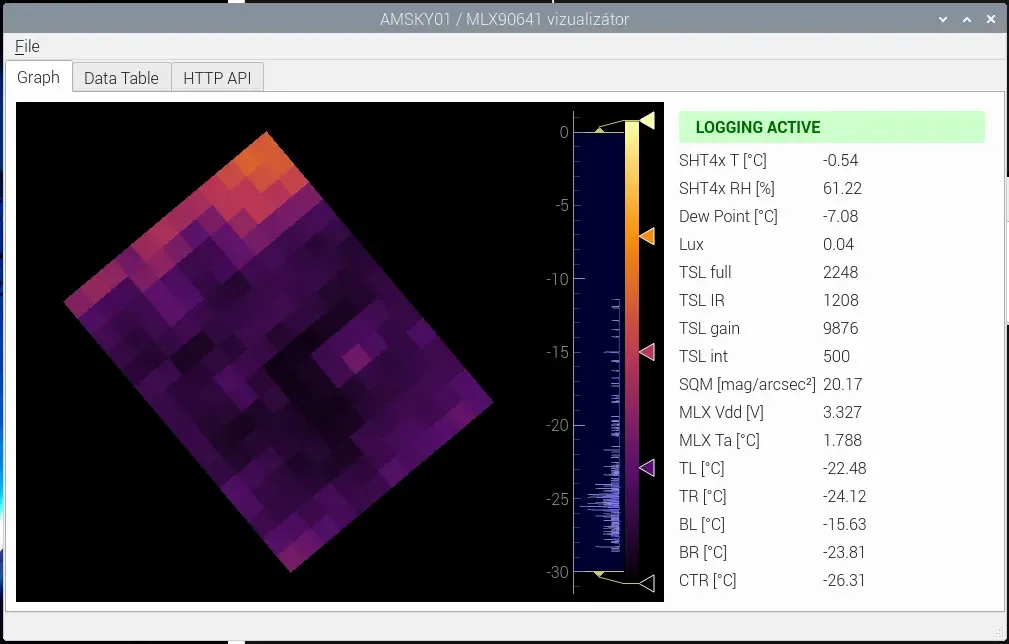Minimize the vizualizátor window
Image resolution: width=1009 pixels, height=644 pixels.
click(x=943, y=19)
